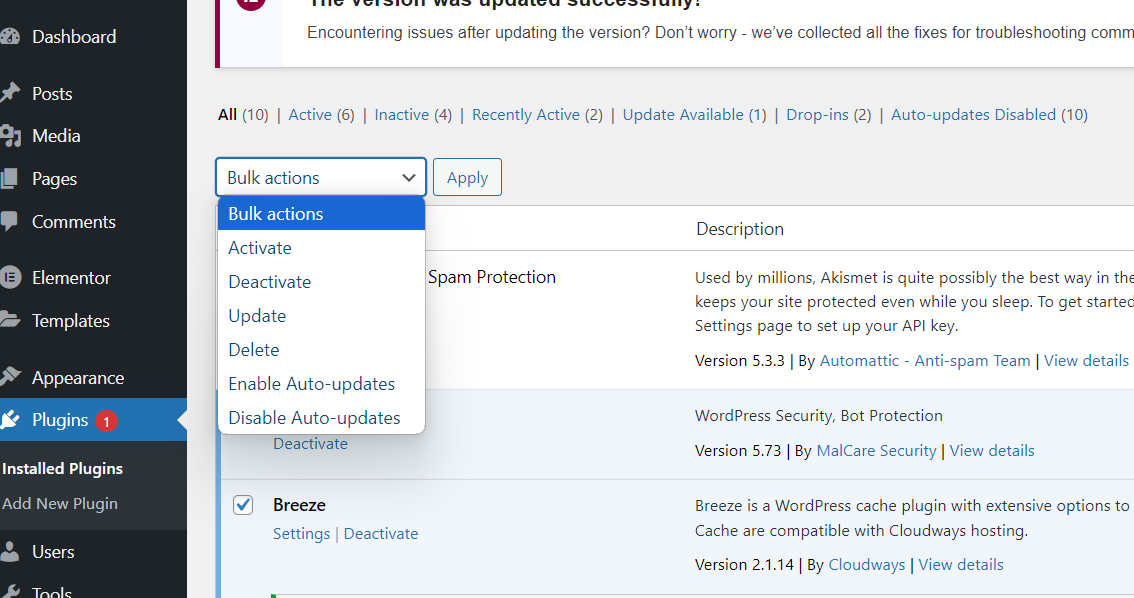The image size is (1134, 598).
Task: Open the MalCare Security author link
Action: [876, 451]
